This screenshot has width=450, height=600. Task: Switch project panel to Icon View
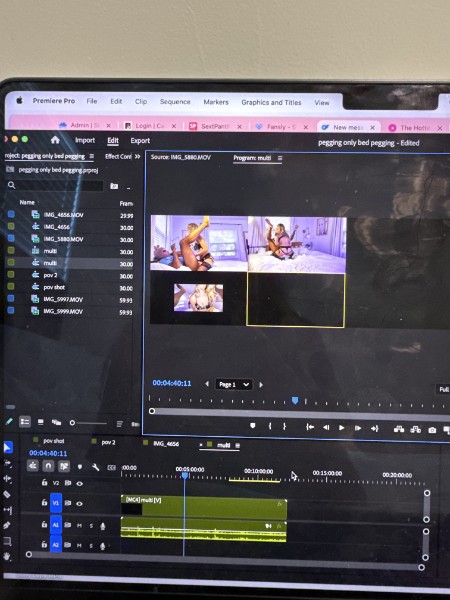click(41, 422)
